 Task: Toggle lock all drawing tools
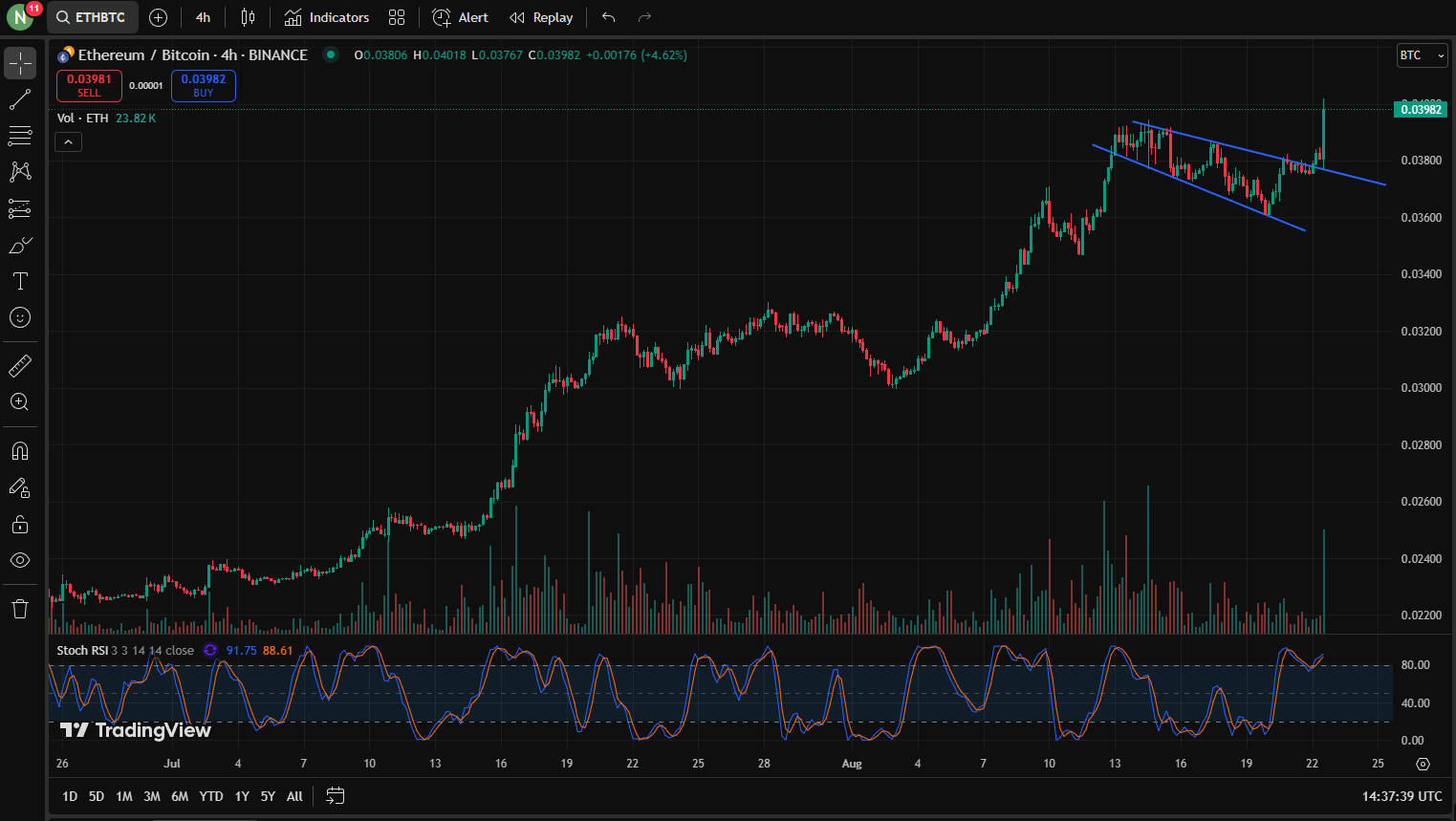tap(20, 525)
